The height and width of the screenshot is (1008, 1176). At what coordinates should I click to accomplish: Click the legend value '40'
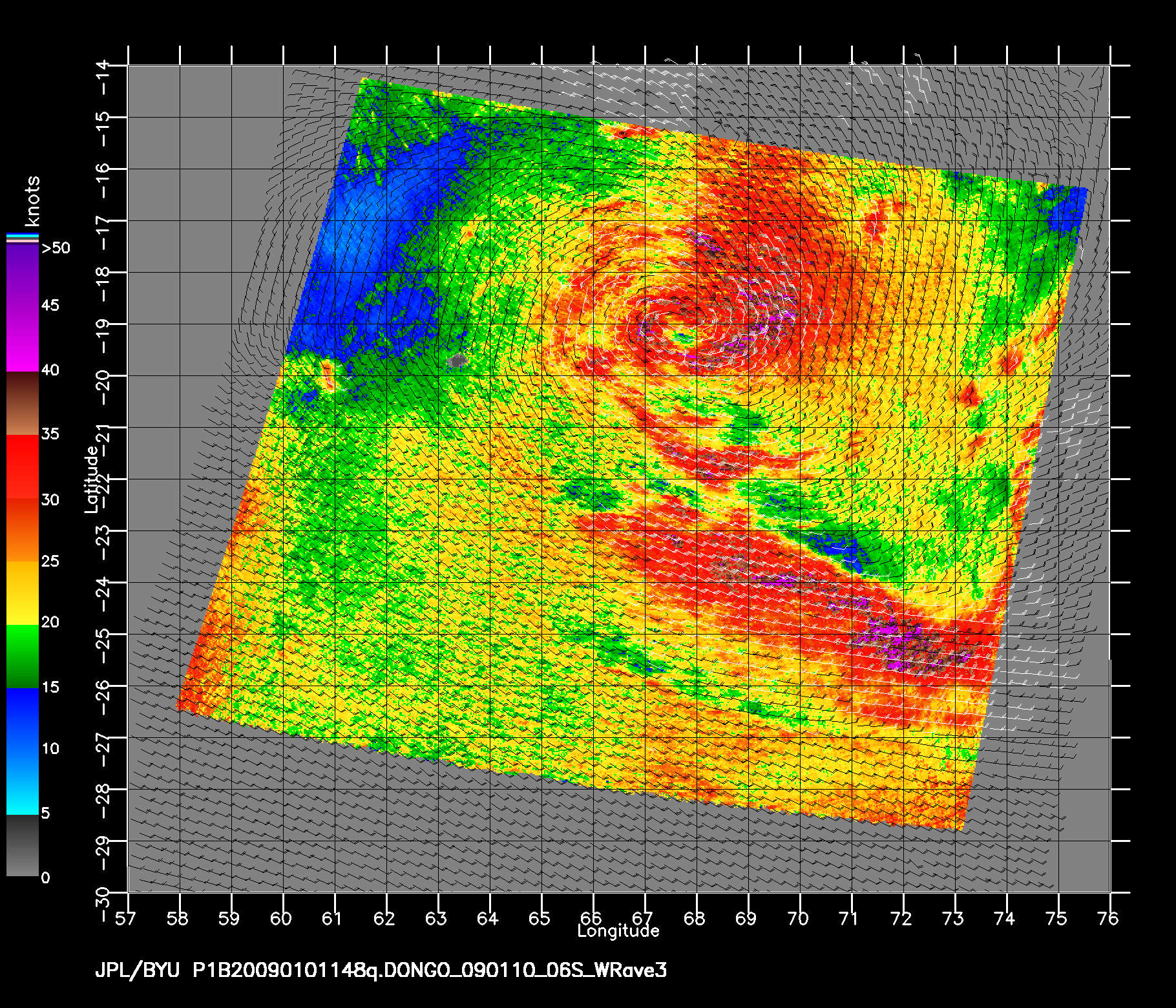point(50,370)
